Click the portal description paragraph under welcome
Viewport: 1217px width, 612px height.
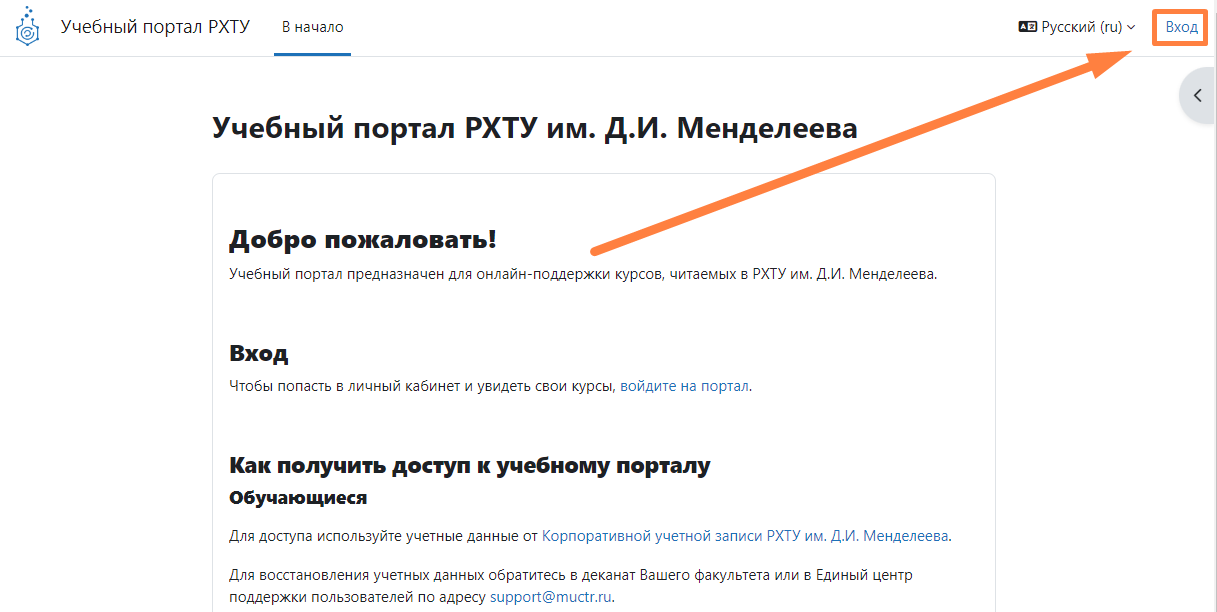(582, 273)
